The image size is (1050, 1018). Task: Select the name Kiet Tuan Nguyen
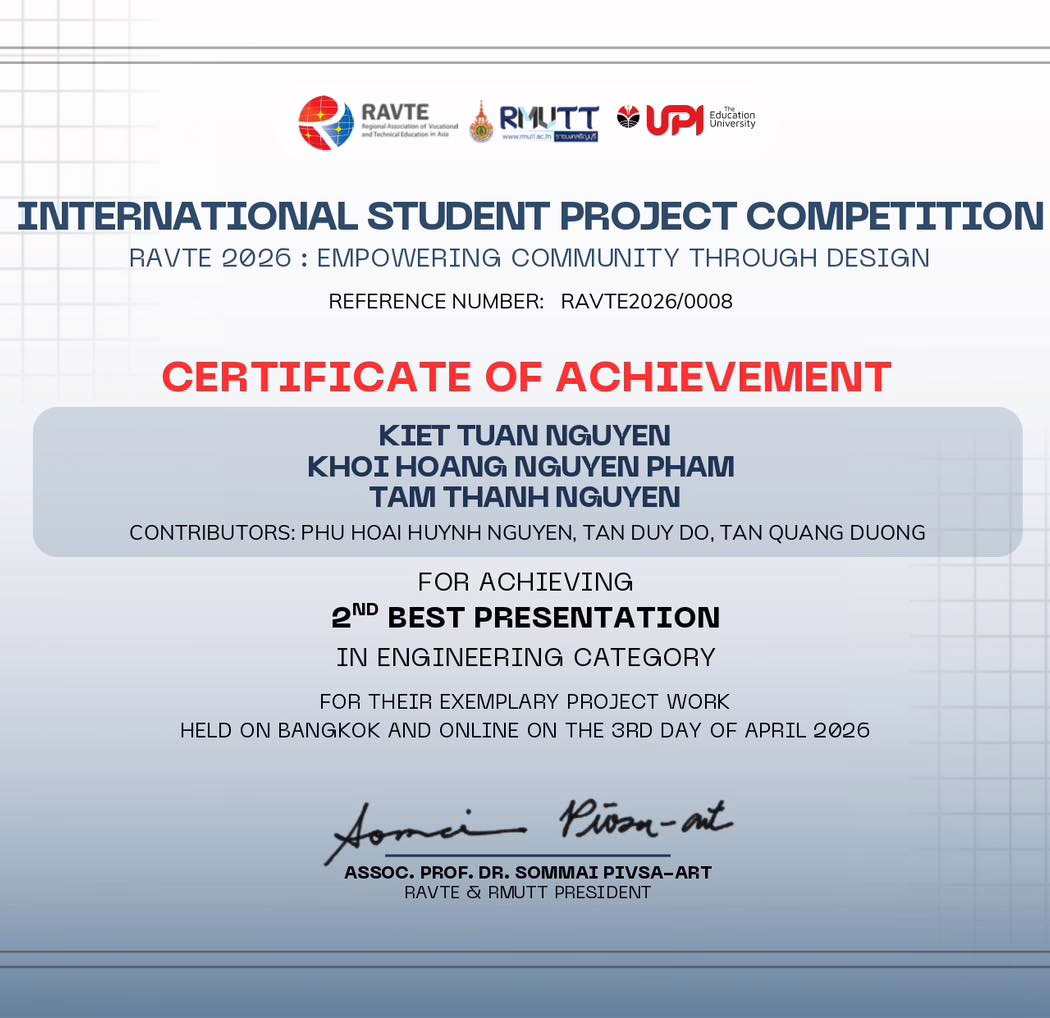point(524,436)
